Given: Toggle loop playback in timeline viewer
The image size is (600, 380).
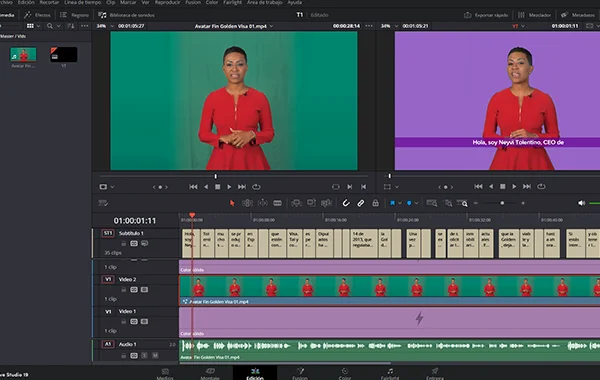Looking at the screenshot, I should click(541, 186).
